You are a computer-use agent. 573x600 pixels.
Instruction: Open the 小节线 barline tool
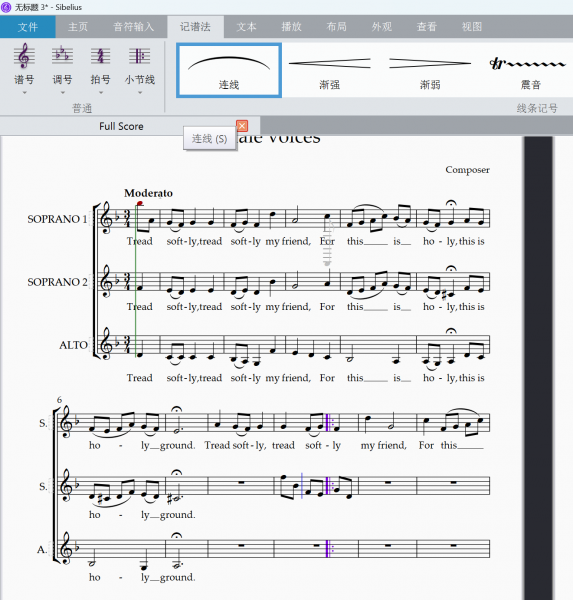pyautogui.click(x=140, y=64)
